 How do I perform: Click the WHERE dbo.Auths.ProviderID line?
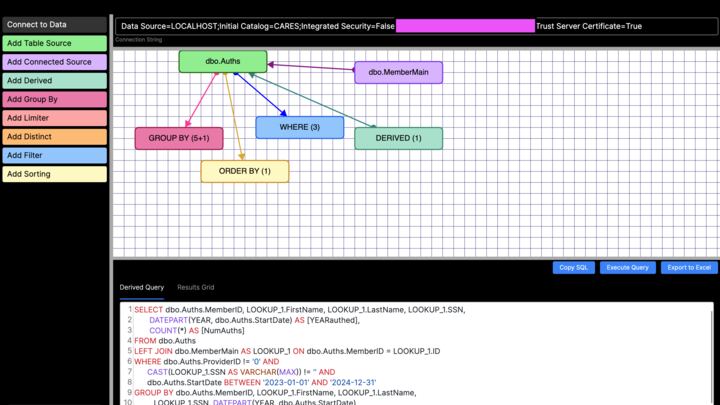coord(207,362)
